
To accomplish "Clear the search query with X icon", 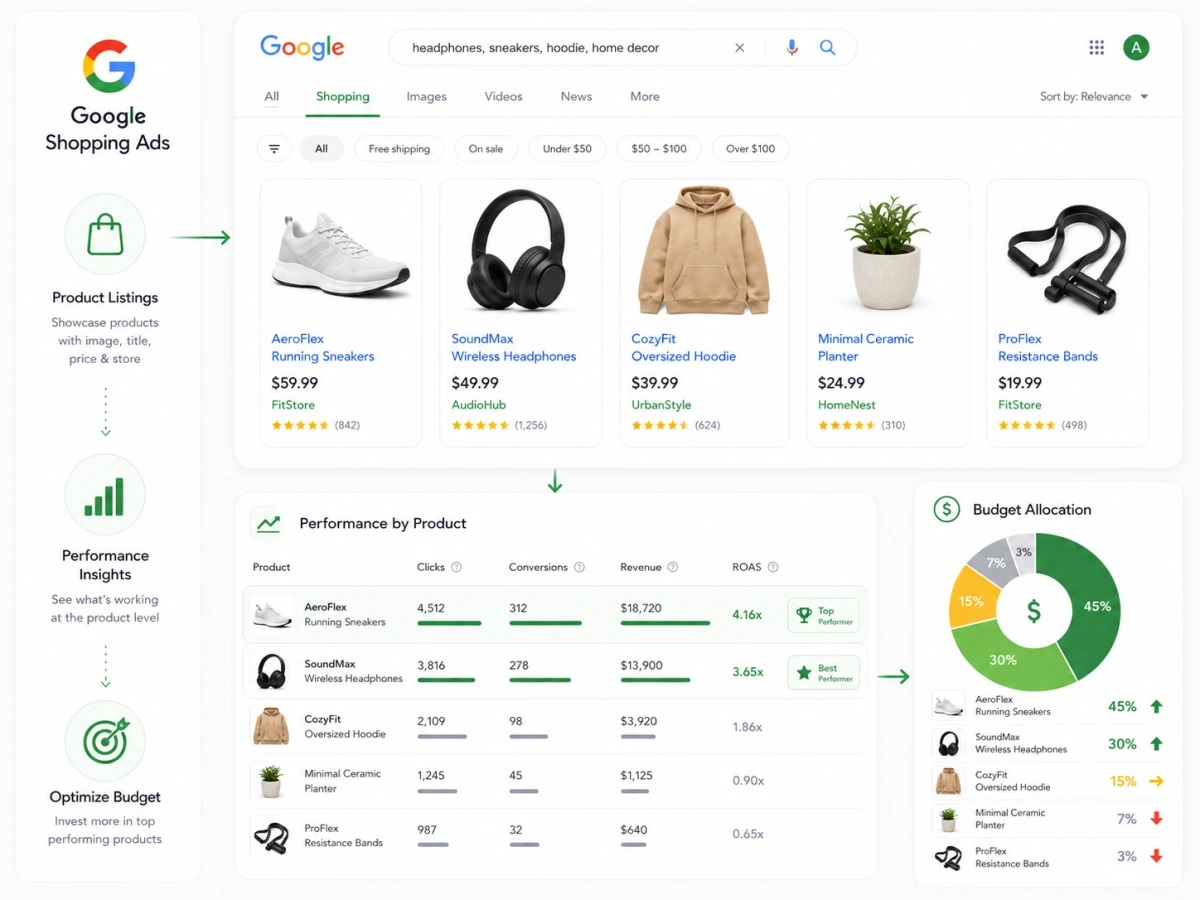I will click(x=740, y=47).
